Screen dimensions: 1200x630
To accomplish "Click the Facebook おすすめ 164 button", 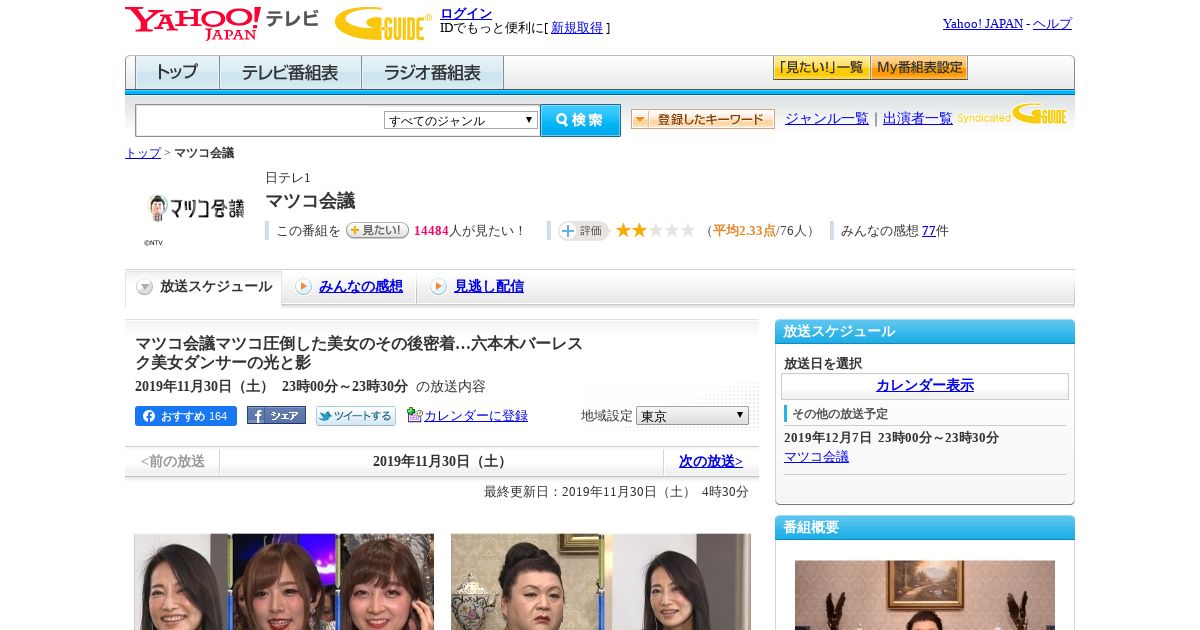I will 186,416.
